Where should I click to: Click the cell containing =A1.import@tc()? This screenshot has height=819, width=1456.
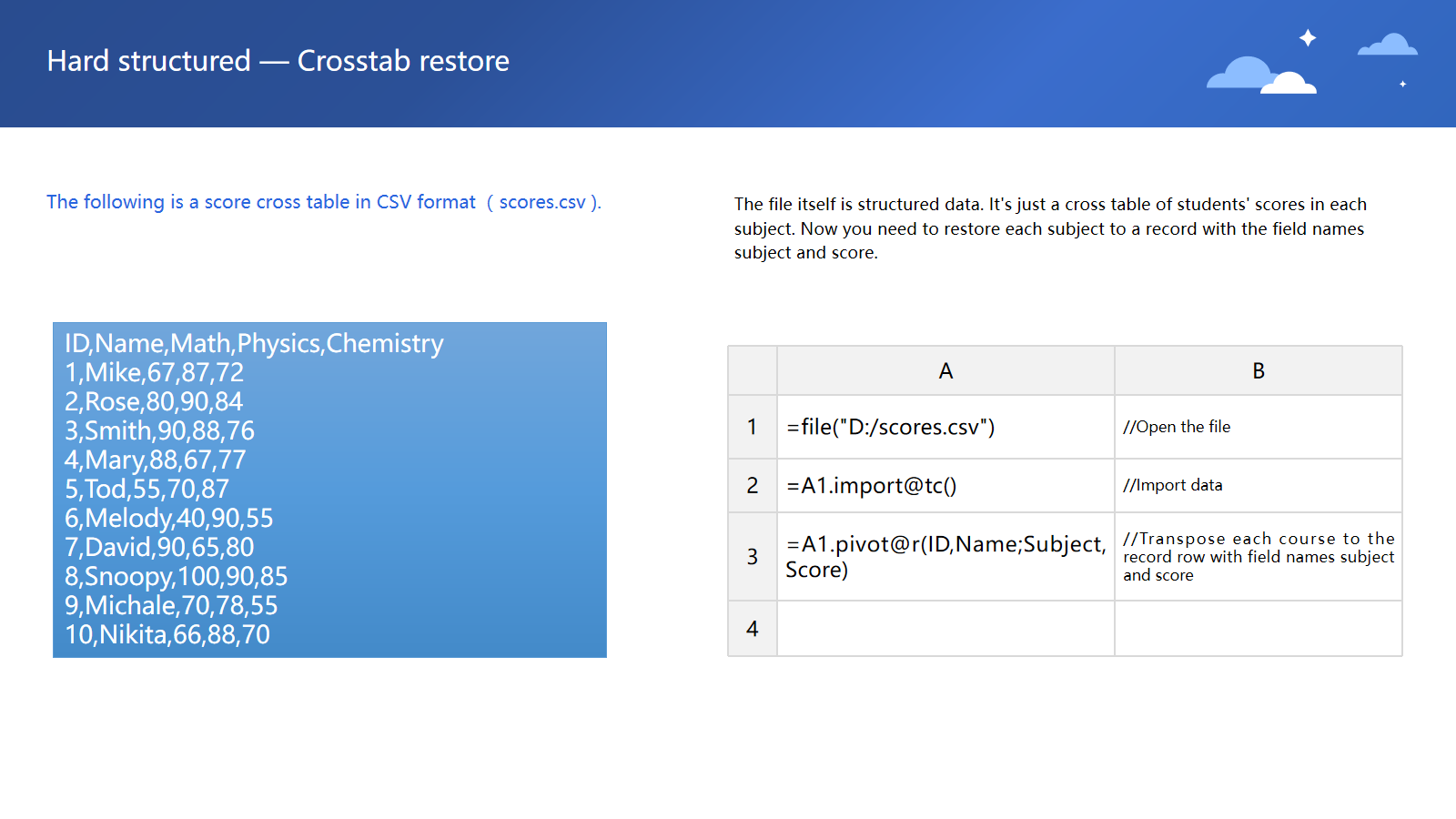coord(945,486)
